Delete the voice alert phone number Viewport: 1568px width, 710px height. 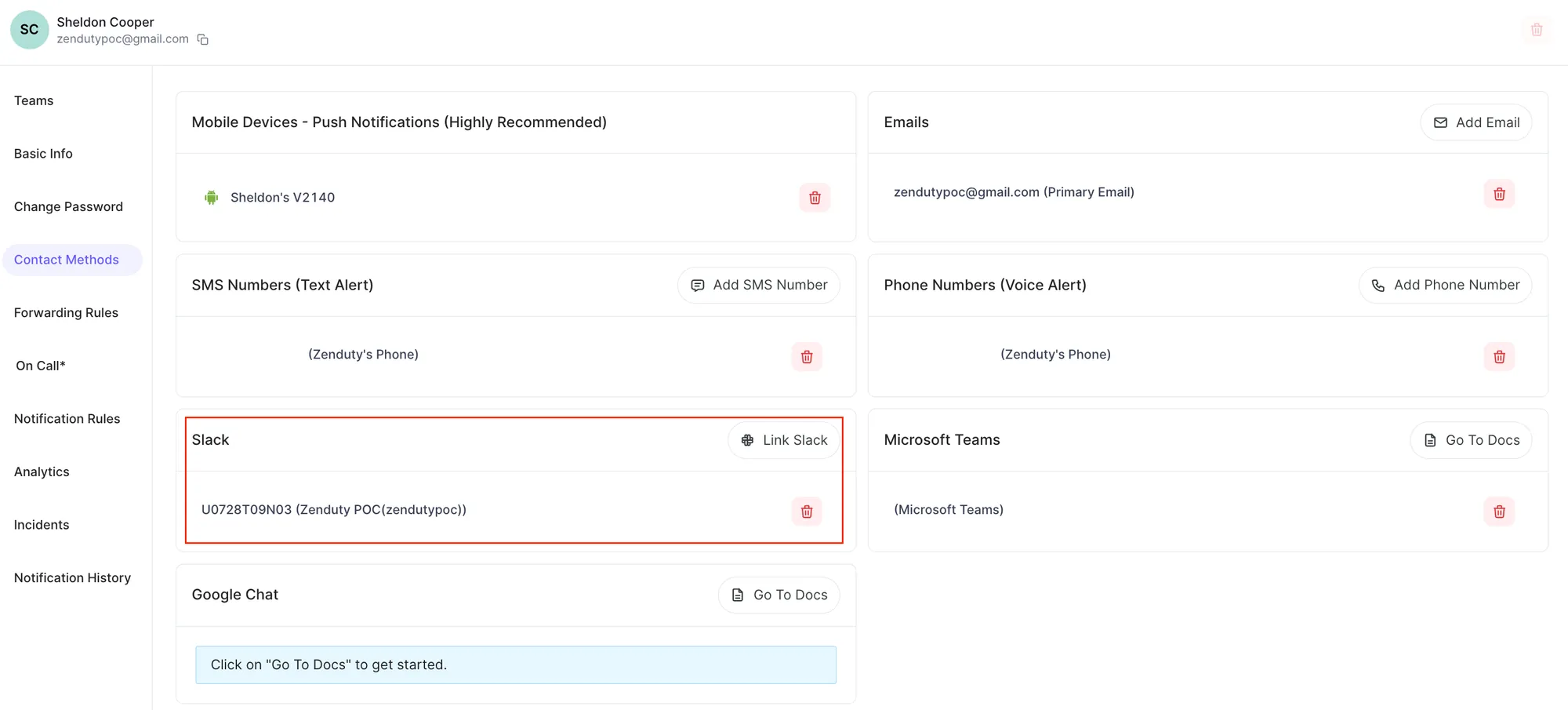point(1499,357)
